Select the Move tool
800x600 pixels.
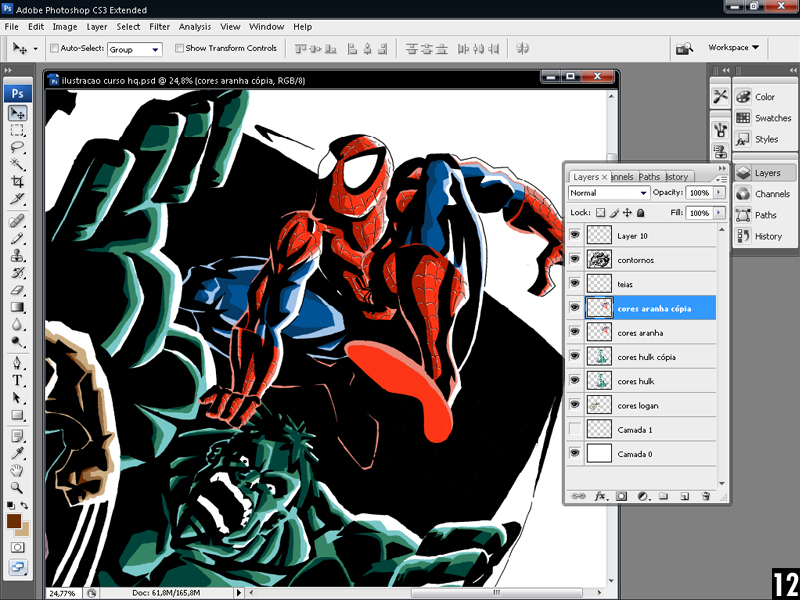[x=18, y=114]
